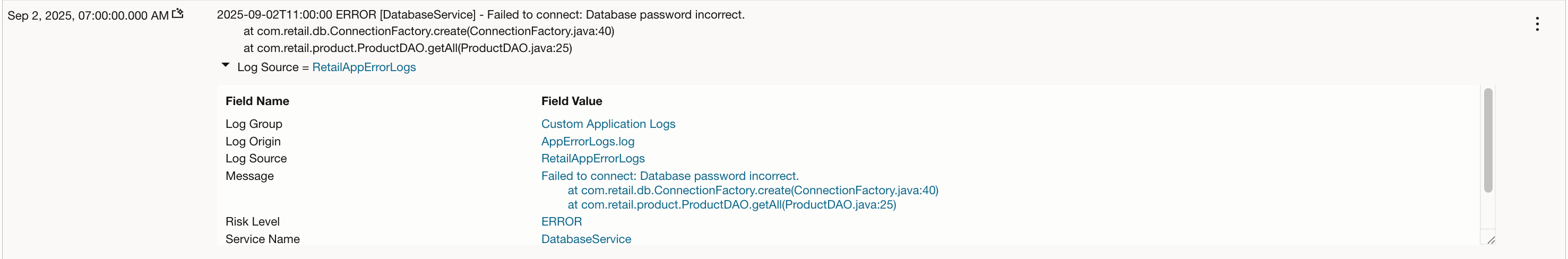Click the Service Name field label
The image size is (1568, 259).
(262, 239)
